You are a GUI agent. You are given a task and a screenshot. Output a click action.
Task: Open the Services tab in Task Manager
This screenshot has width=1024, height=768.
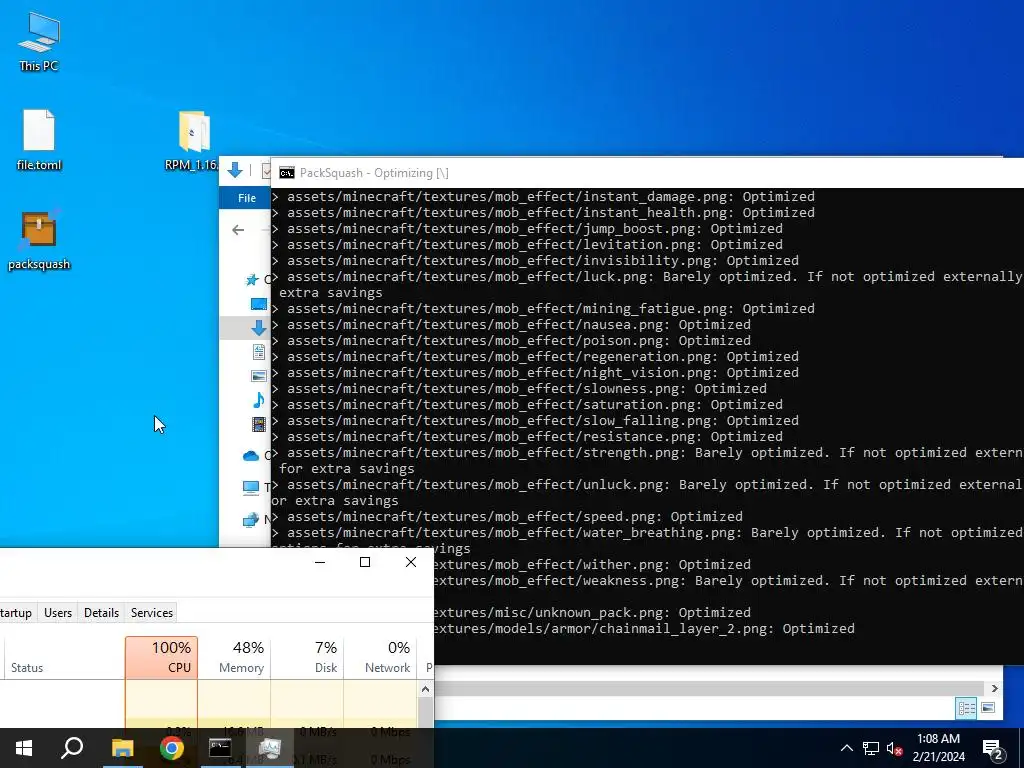[x=152, y=613]
